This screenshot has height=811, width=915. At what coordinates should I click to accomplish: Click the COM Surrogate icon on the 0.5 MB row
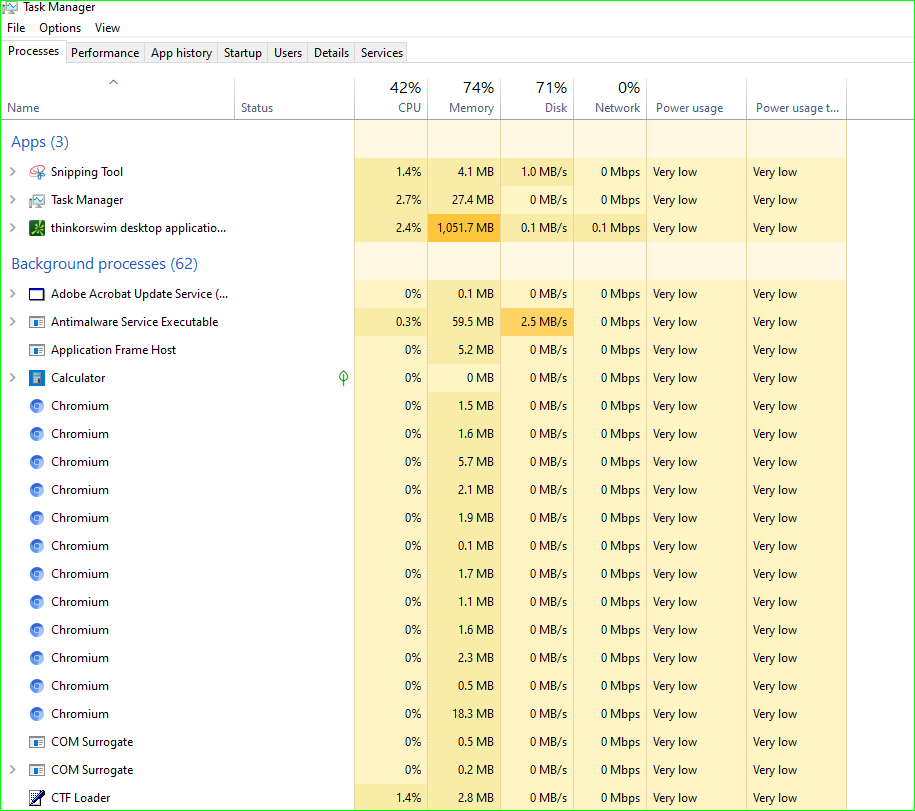(37, 742)
